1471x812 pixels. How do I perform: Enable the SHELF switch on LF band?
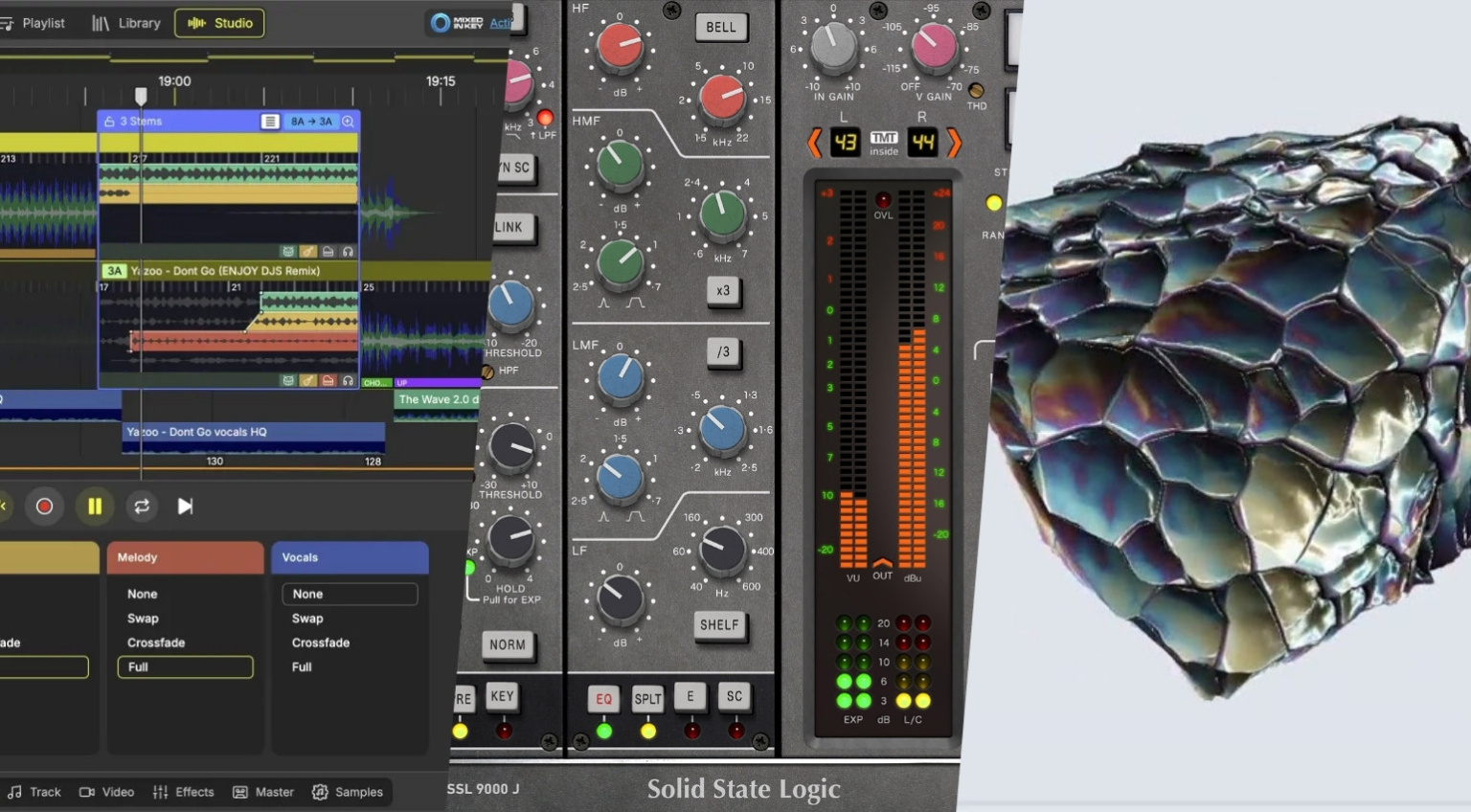point(719,625)
